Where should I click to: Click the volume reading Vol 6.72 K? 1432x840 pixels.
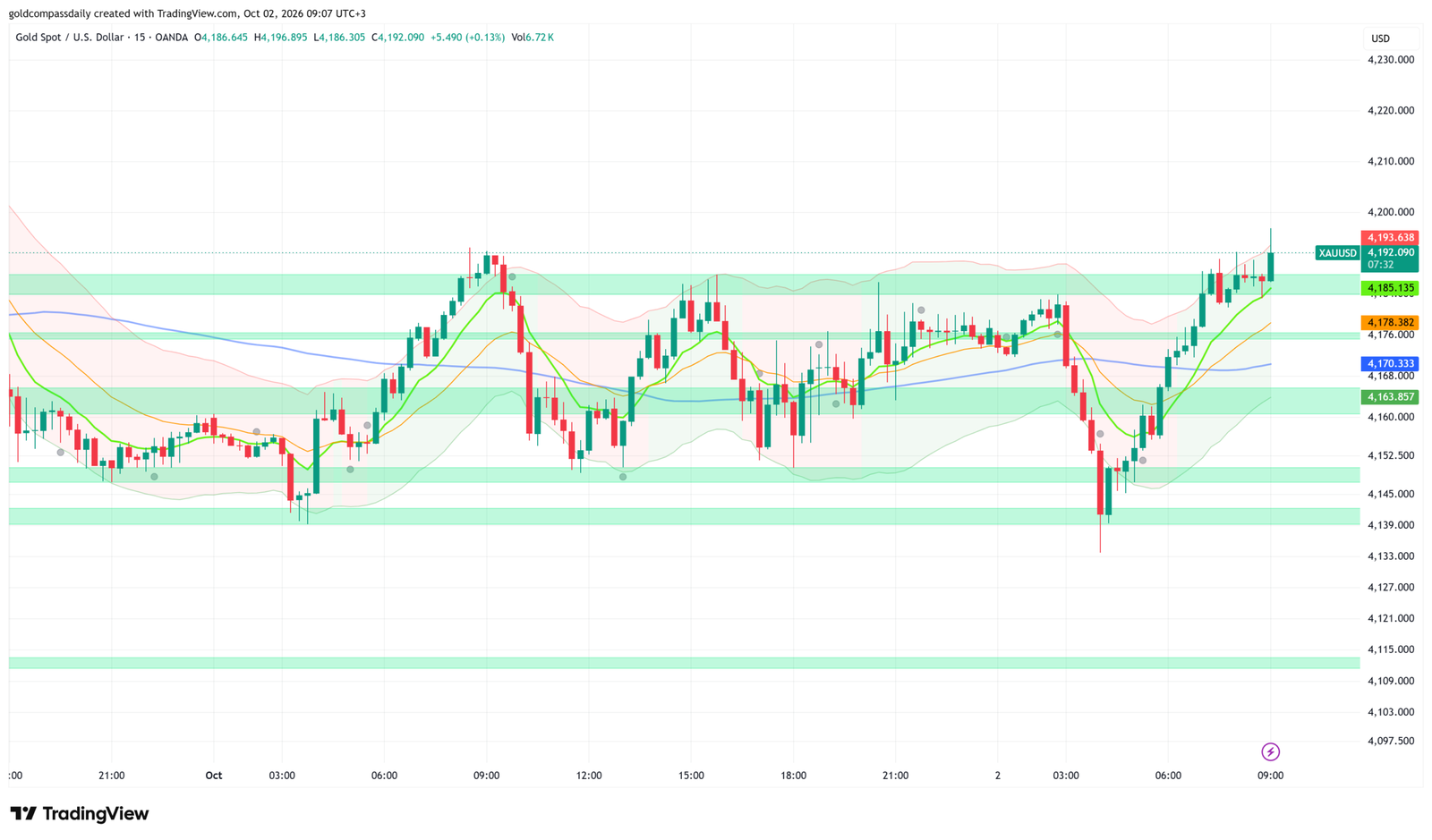pyautogui.click(x=533, y=38)
